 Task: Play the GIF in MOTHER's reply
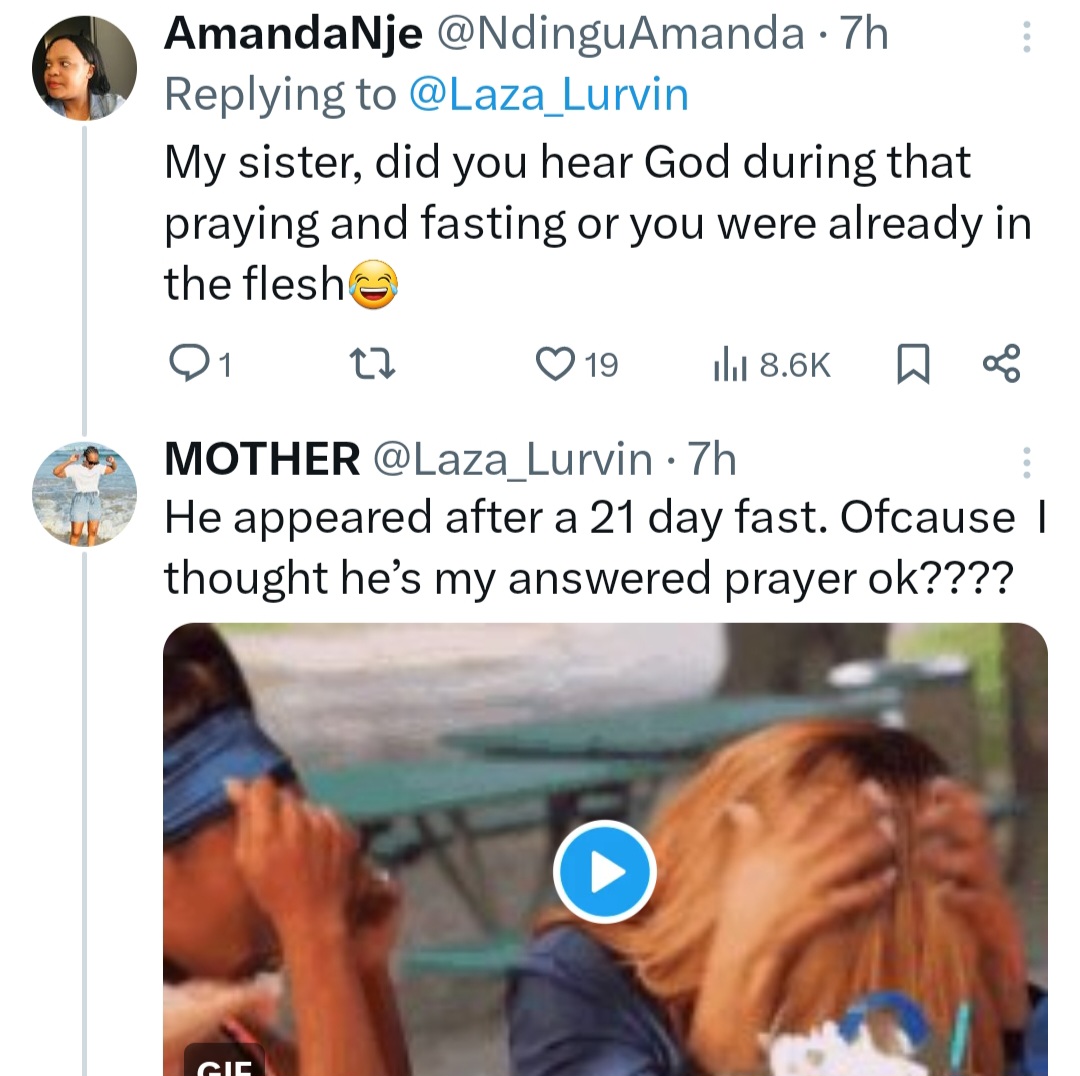[604, 871]
